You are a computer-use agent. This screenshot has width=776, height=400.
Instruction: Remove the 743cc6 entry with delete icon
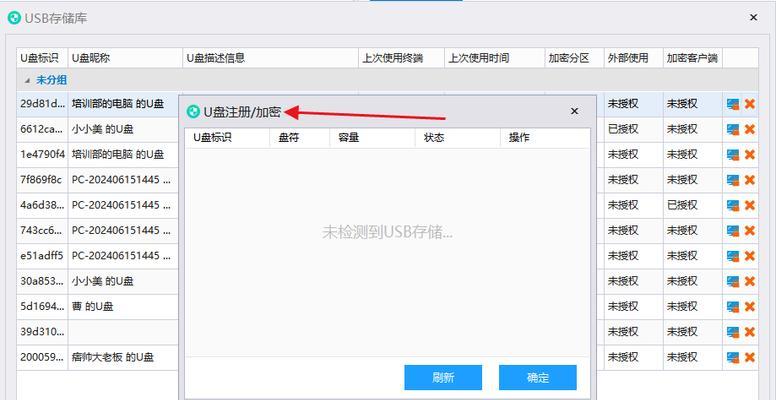tap(749, 230)
